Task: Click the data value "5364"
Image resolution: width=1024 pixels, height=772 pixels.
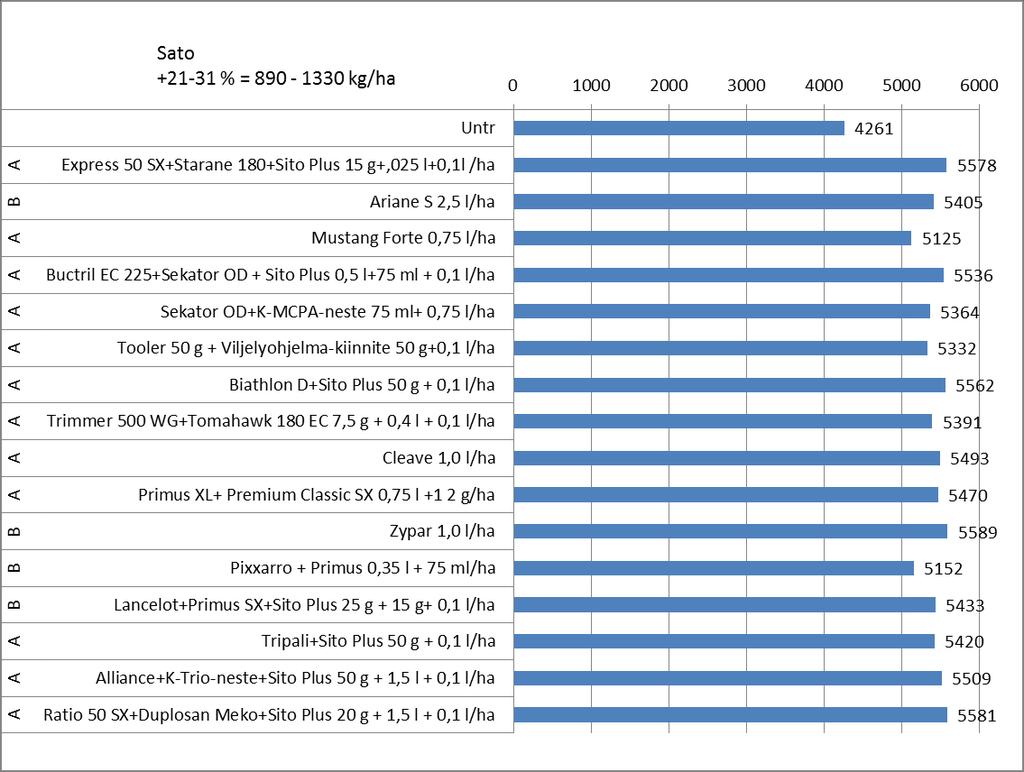Action: (960, 312)
